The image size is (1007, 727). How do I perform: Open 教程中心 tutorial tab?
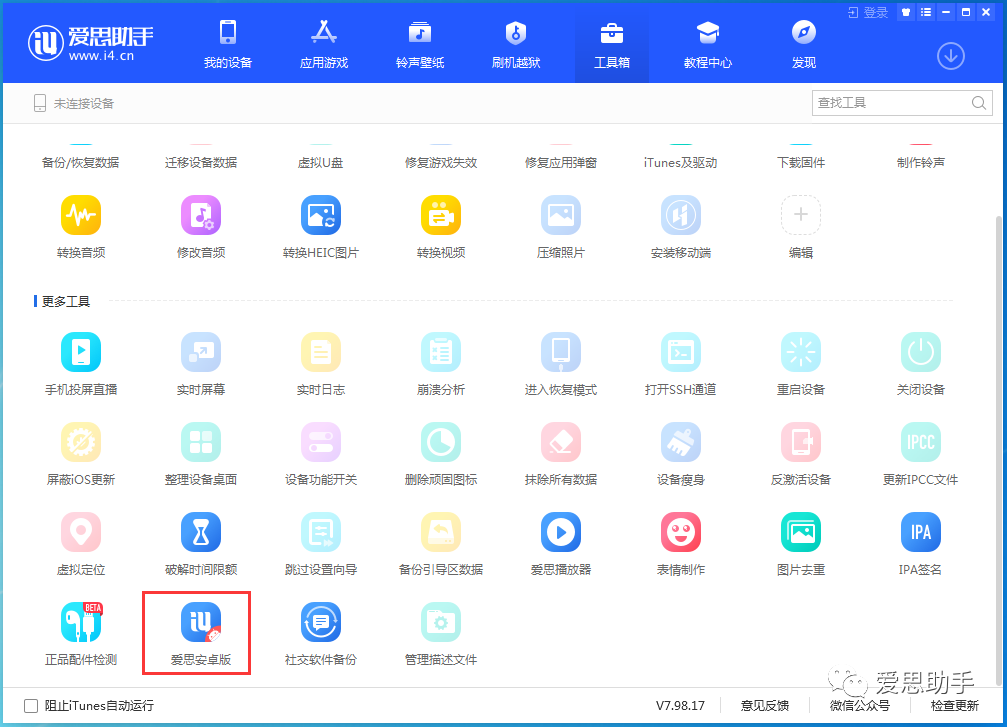tap(708, 44)
